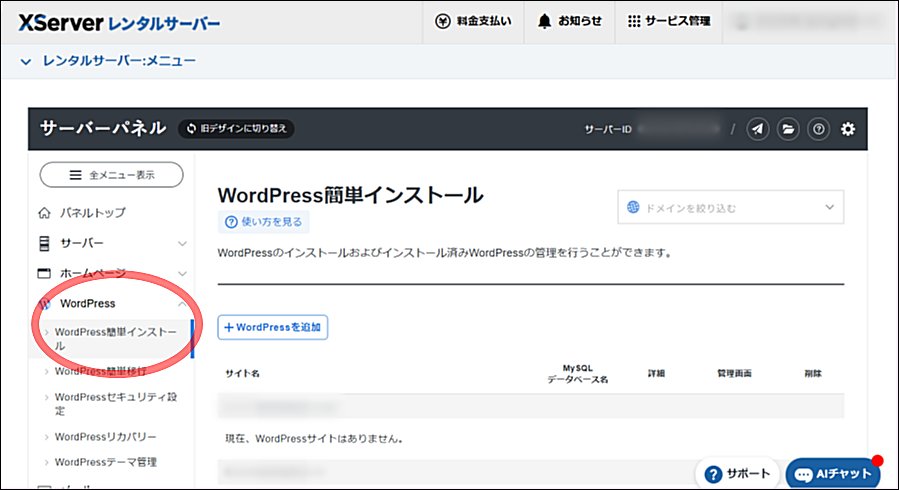Open レンタルサーバー:メニュー link
The image size is (899, 490).
click(119, 61)
